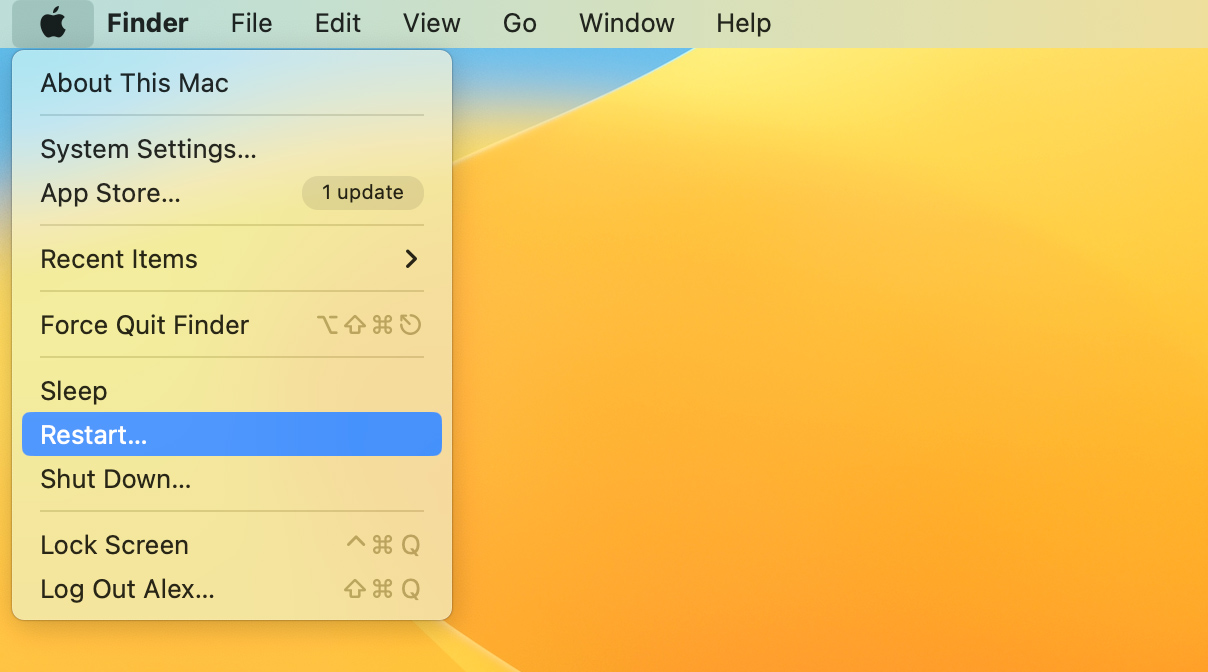Viewport: 1208px width, 672px height.
Task: Choose Force Quit Finder
Action: click(232, 325)
